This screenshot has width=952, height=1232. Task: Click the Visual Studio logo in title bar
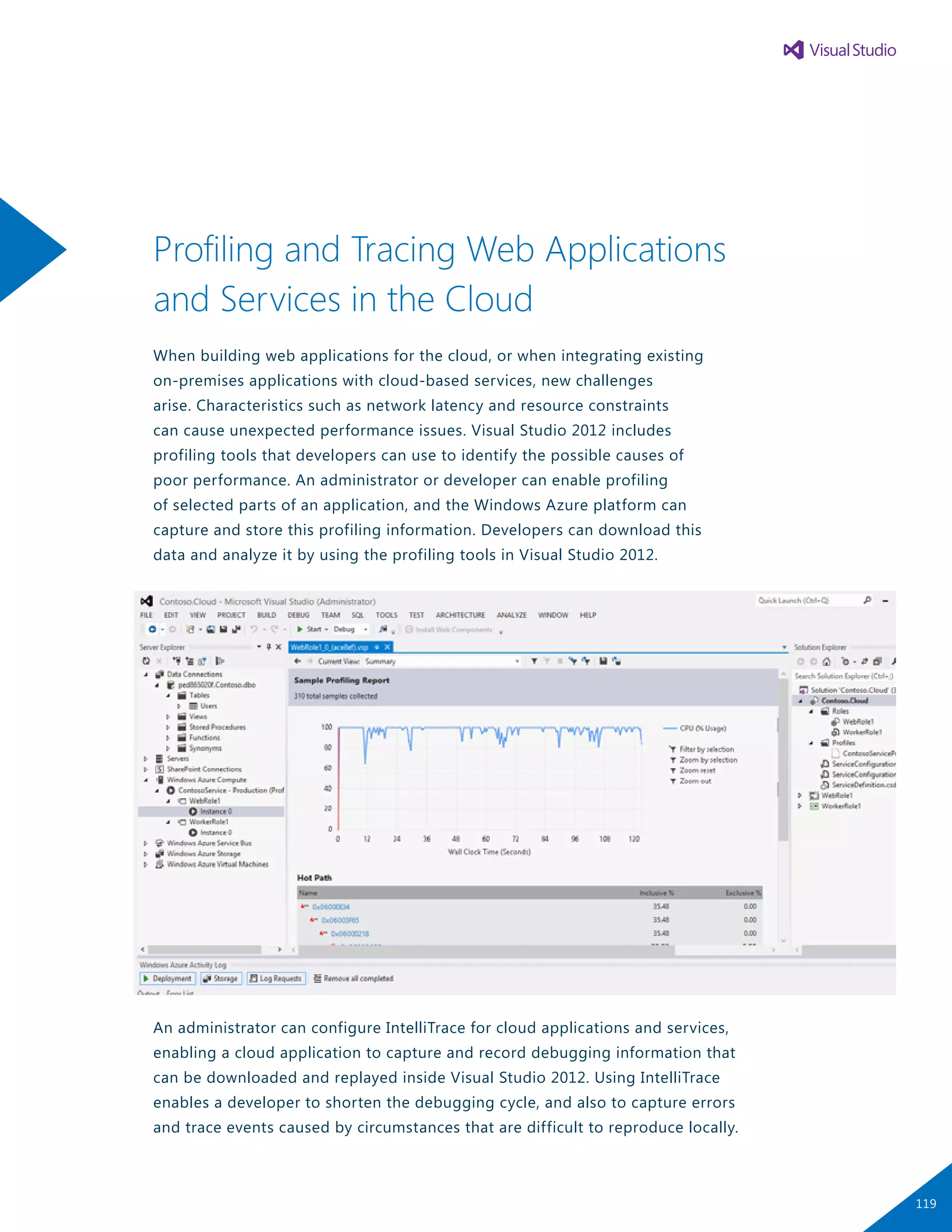(x=146, y=601)
